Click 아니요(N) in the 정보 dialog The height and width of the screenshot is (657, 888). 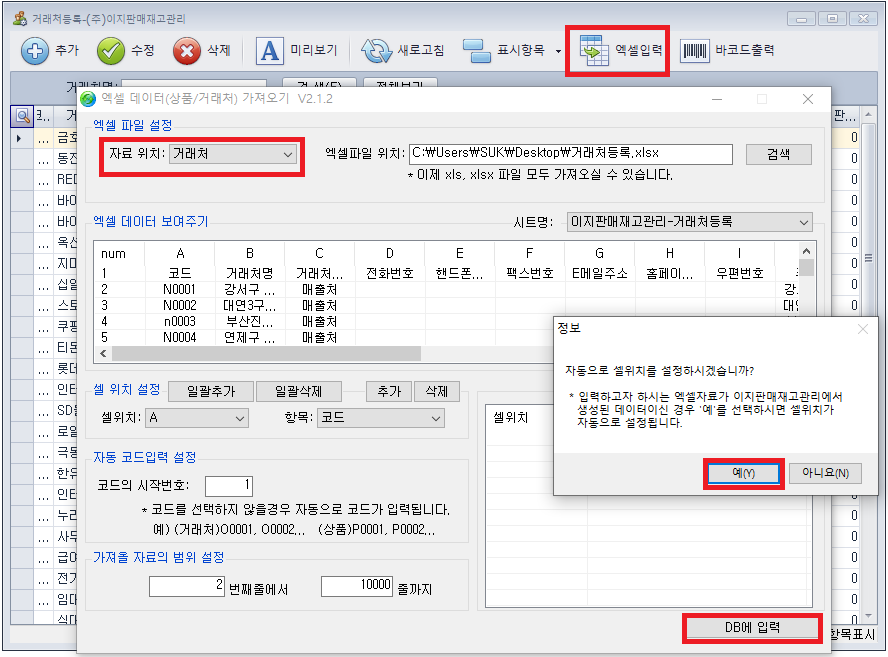coord(825,473)
